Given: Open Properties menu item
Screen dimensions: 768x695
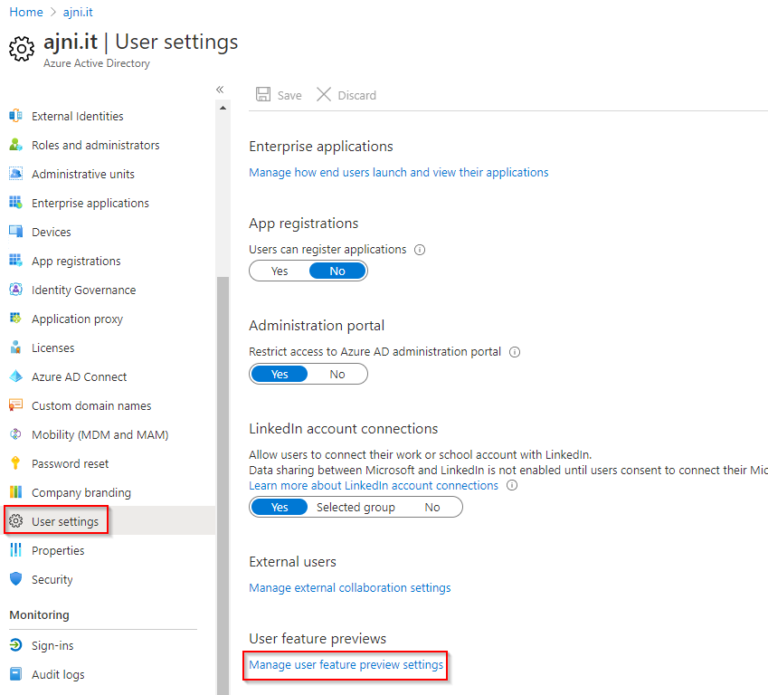Looking at the screenshot, I should pyautogui.click(x=58, y=551).
